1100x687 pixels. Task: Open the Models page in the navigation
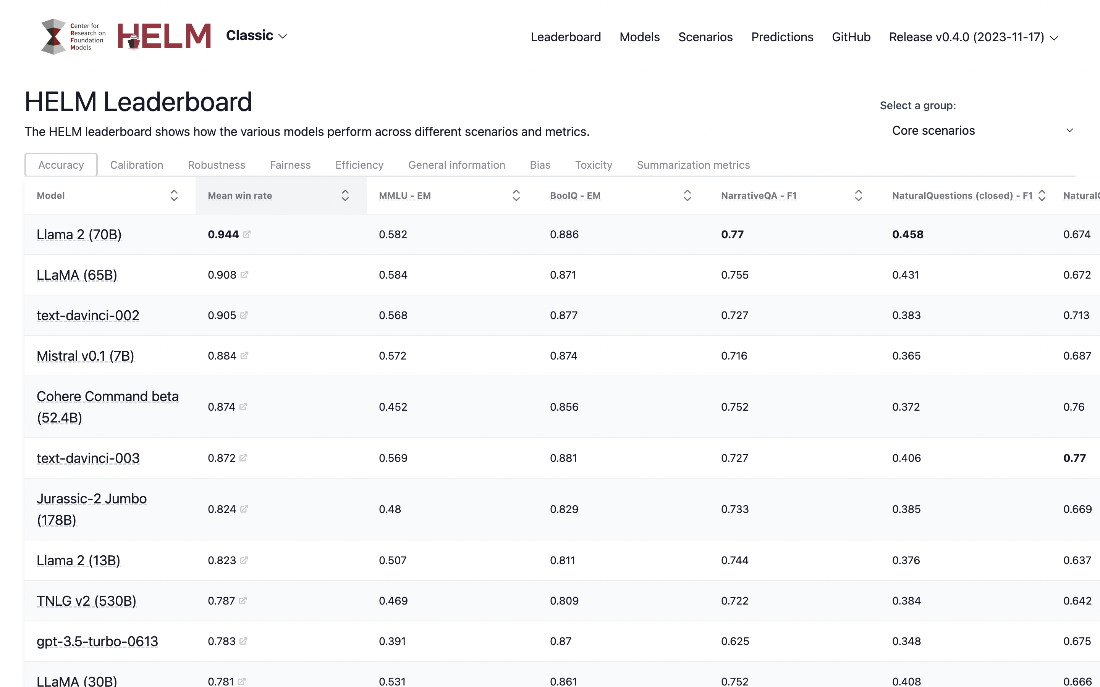[x=639, y=36]
